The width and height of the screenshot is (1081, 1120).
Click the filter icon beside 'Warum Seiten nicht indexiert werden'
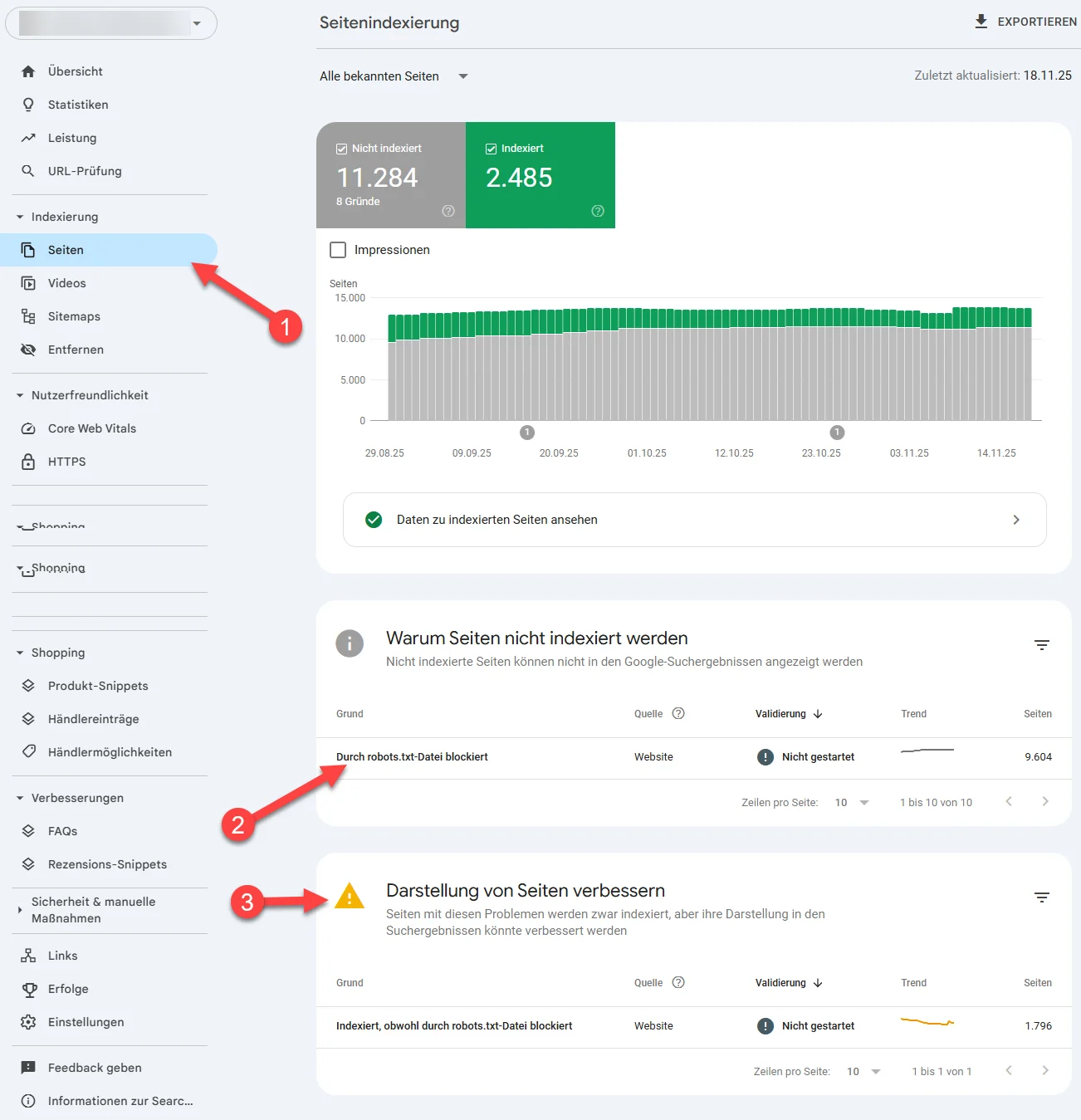click(x=1042, y=645)
